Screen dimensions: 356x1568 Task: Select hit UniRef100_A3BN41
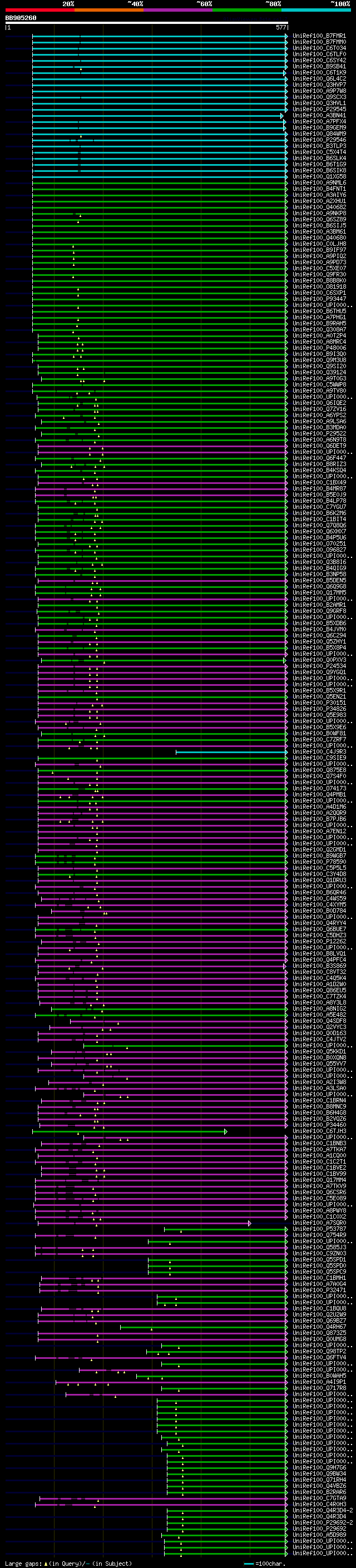(x=319, y=116)
